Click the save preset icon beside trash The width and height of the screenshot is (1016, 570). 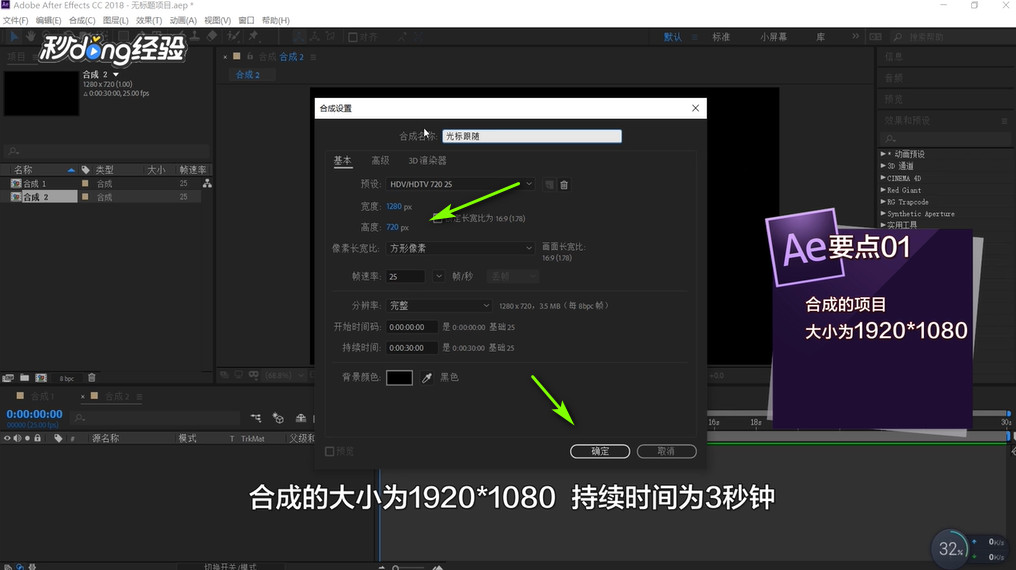(x=549, y=185)
